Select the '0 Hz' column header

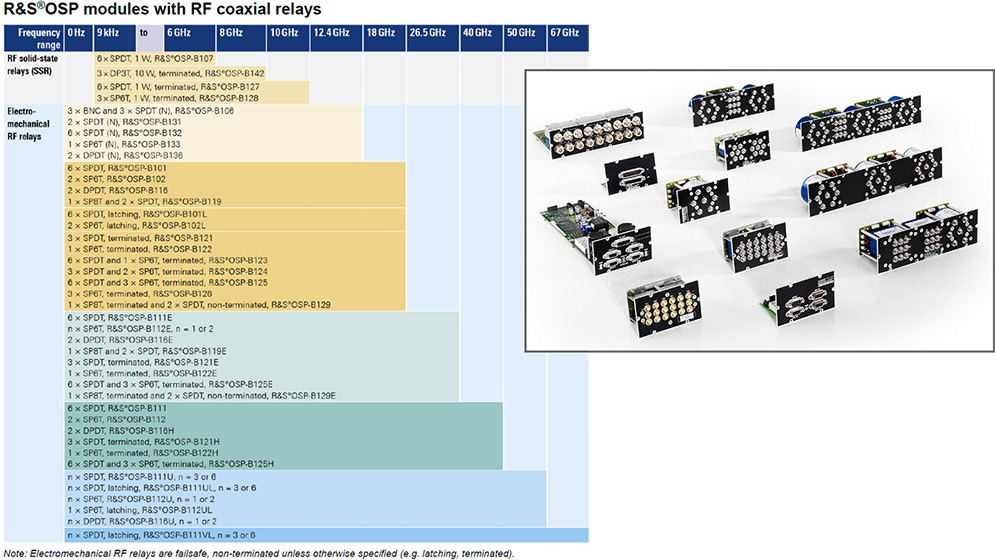(x=77, y=38)
